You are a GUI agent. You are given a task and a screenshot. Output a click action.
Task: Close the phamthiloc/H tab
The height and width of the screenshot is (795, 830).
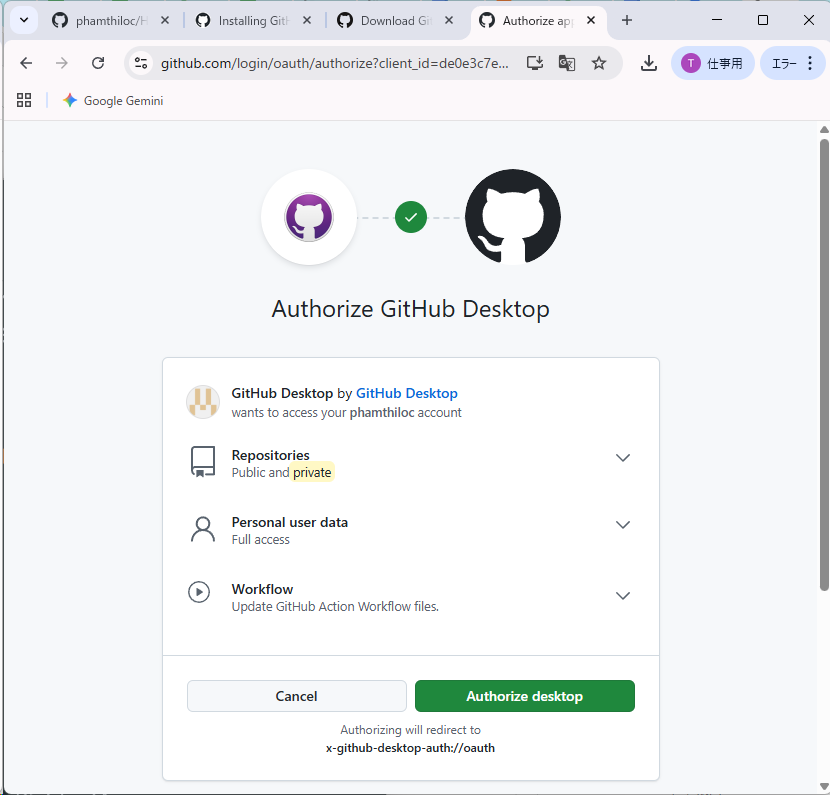165,21
